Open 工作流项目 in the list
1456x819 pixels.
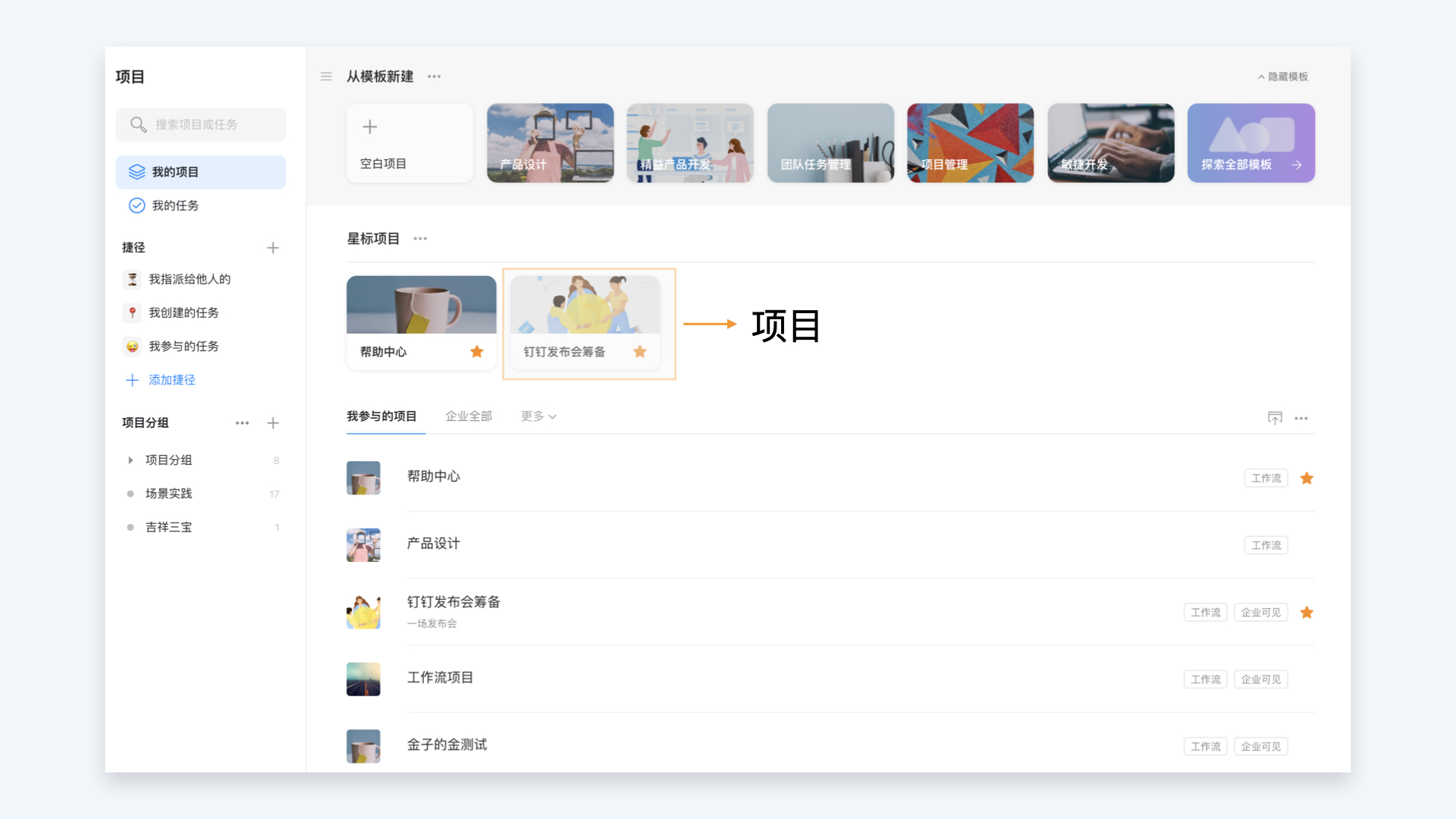click(x=441, y=678)
